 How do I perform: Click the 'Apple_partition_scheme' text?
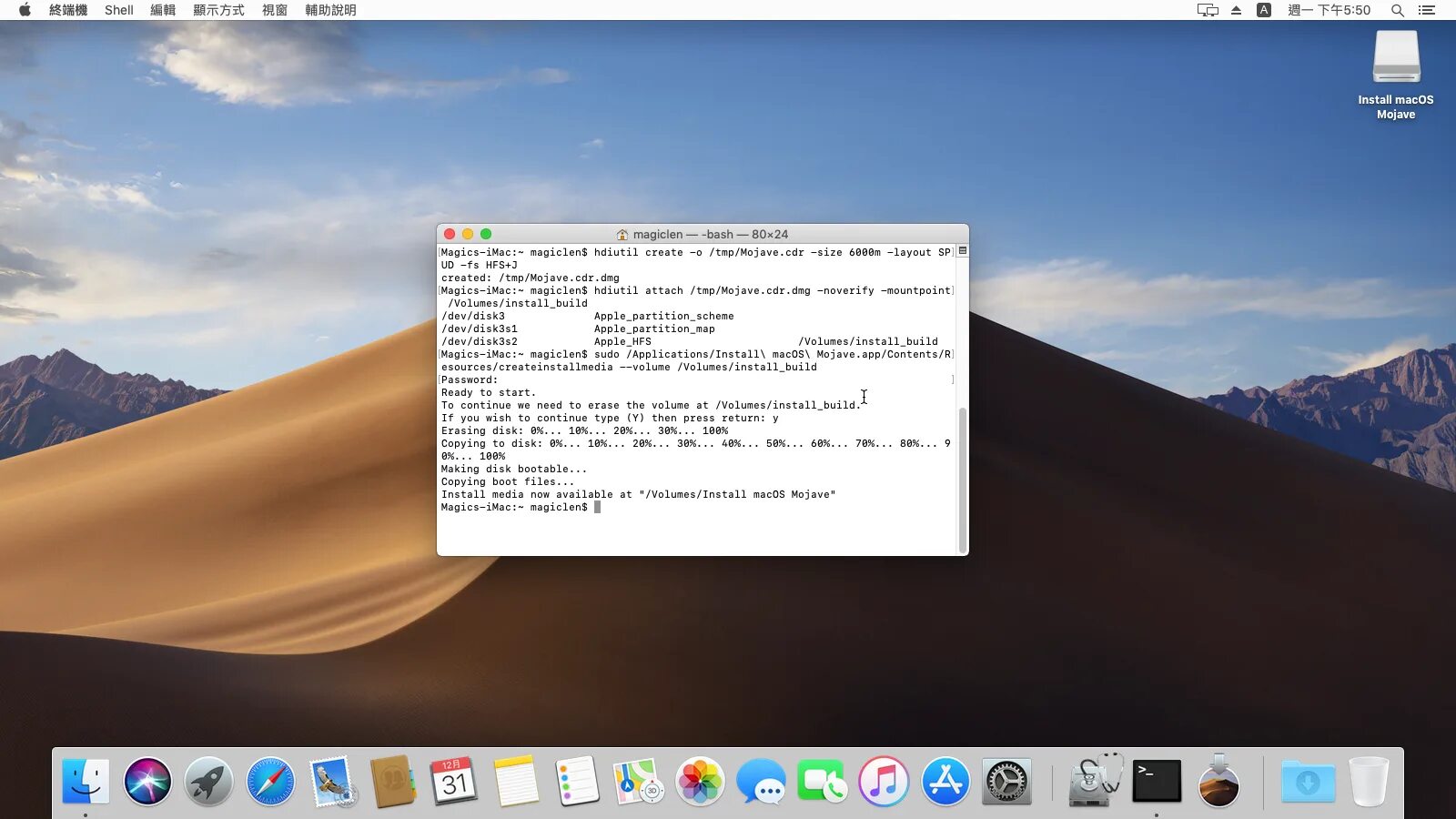point(664,317)
